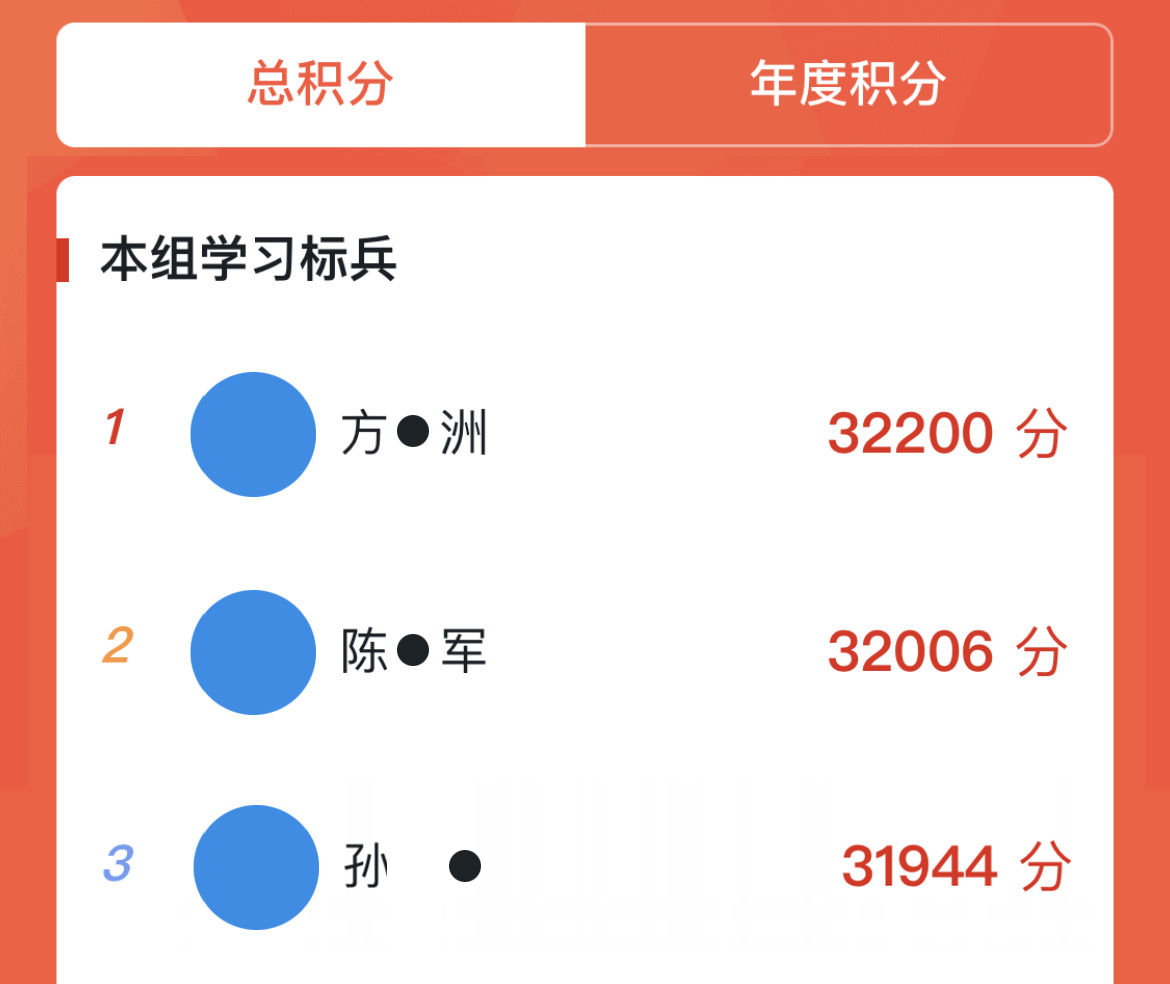Open the avatar next to 陈●军

pos(253,652)
